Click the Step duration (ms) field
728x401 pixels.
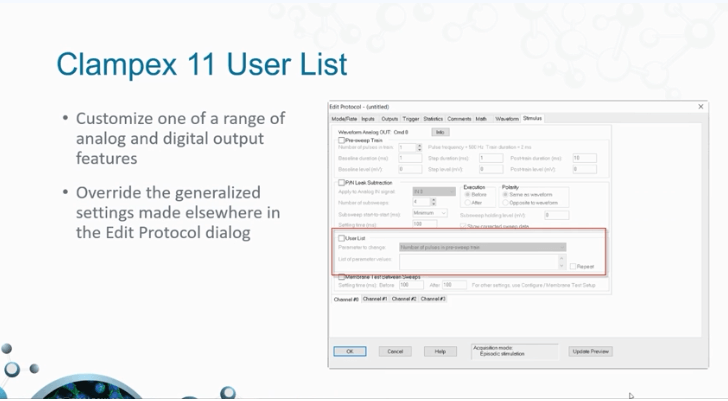coord(491,158)
